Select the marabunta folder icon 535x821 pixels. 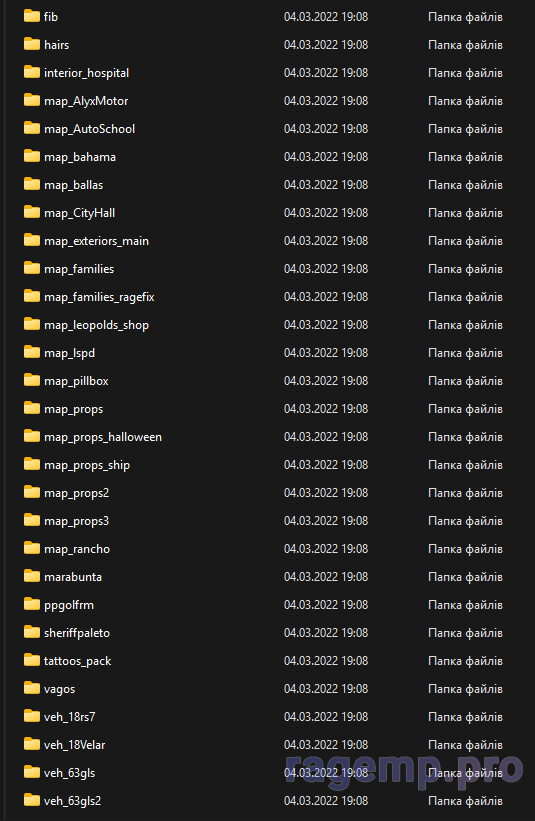pyautogui.click(x=32, y=576)
